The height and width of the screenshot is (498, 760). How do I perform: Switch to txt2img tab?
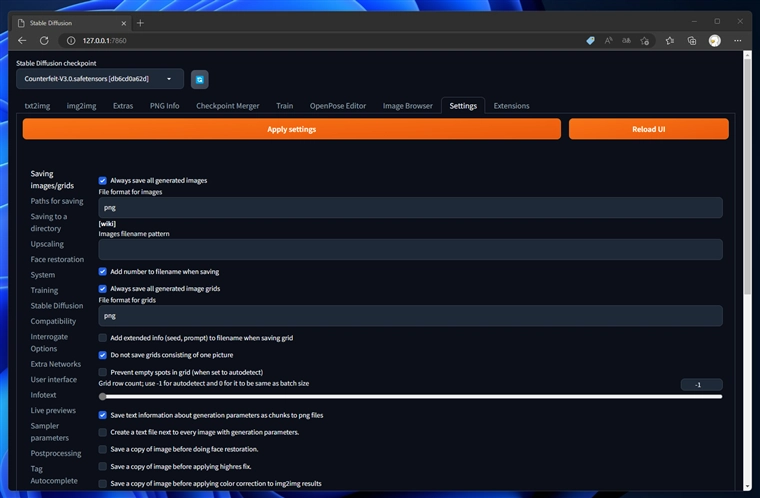37,106
